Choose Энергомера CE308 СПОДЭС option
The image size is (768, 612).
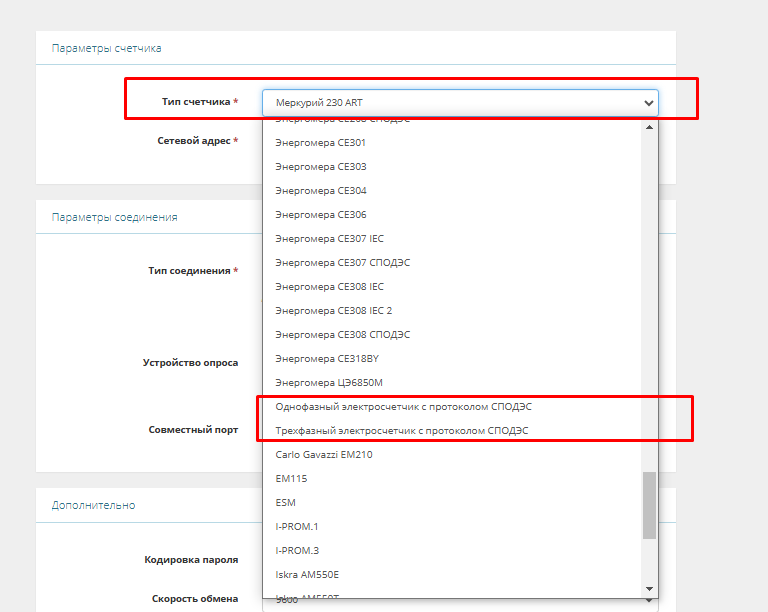(x=452, y=335)
